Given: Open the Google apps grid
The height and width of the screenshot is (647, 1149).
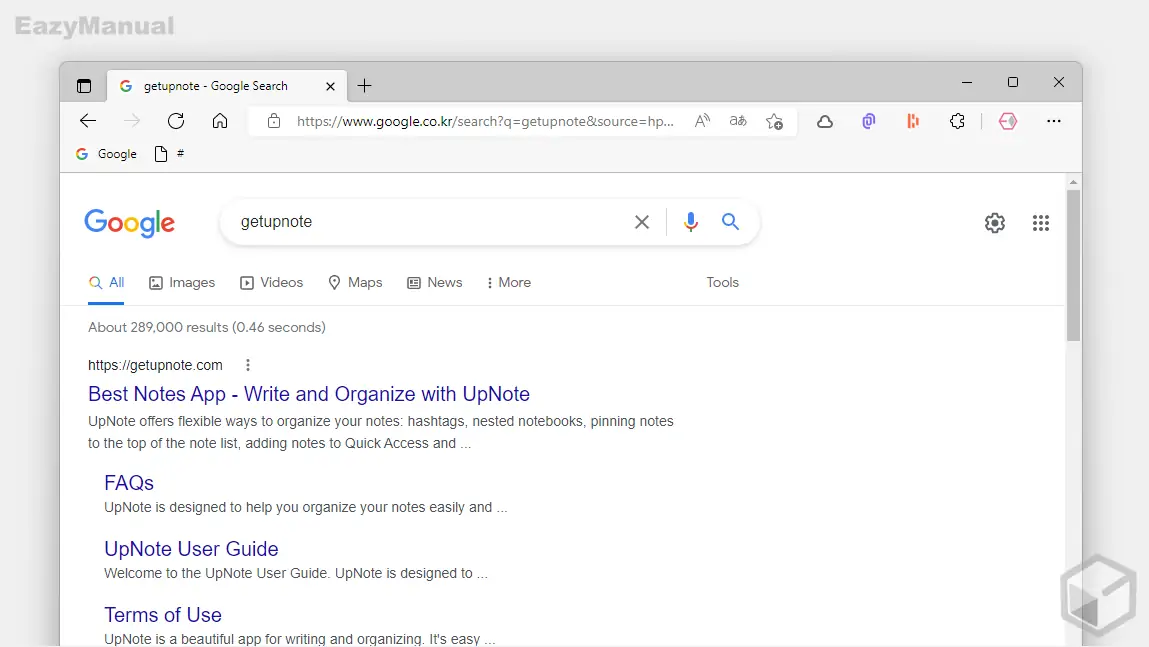Looking at the screenshot, I should pyautogui.click(x=1041, y=223).
